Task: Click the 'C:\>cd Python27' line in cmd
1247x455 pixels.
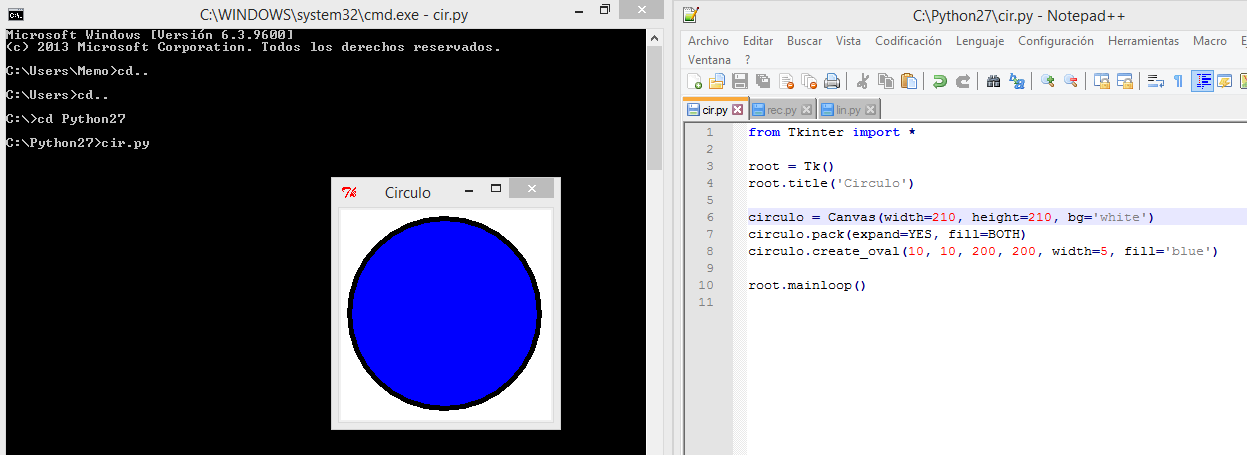Action: [x=65, y=118]
